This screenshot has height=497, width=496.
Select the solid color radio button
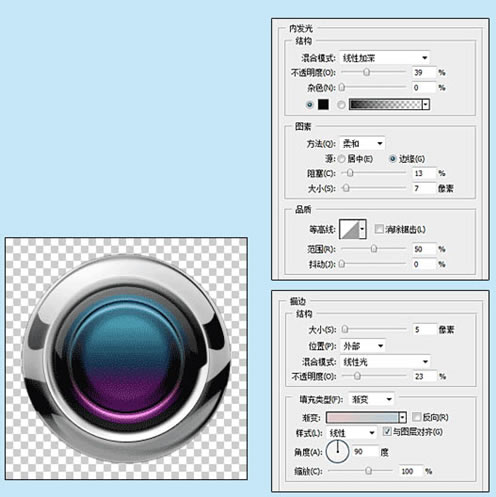coord(309,105)
